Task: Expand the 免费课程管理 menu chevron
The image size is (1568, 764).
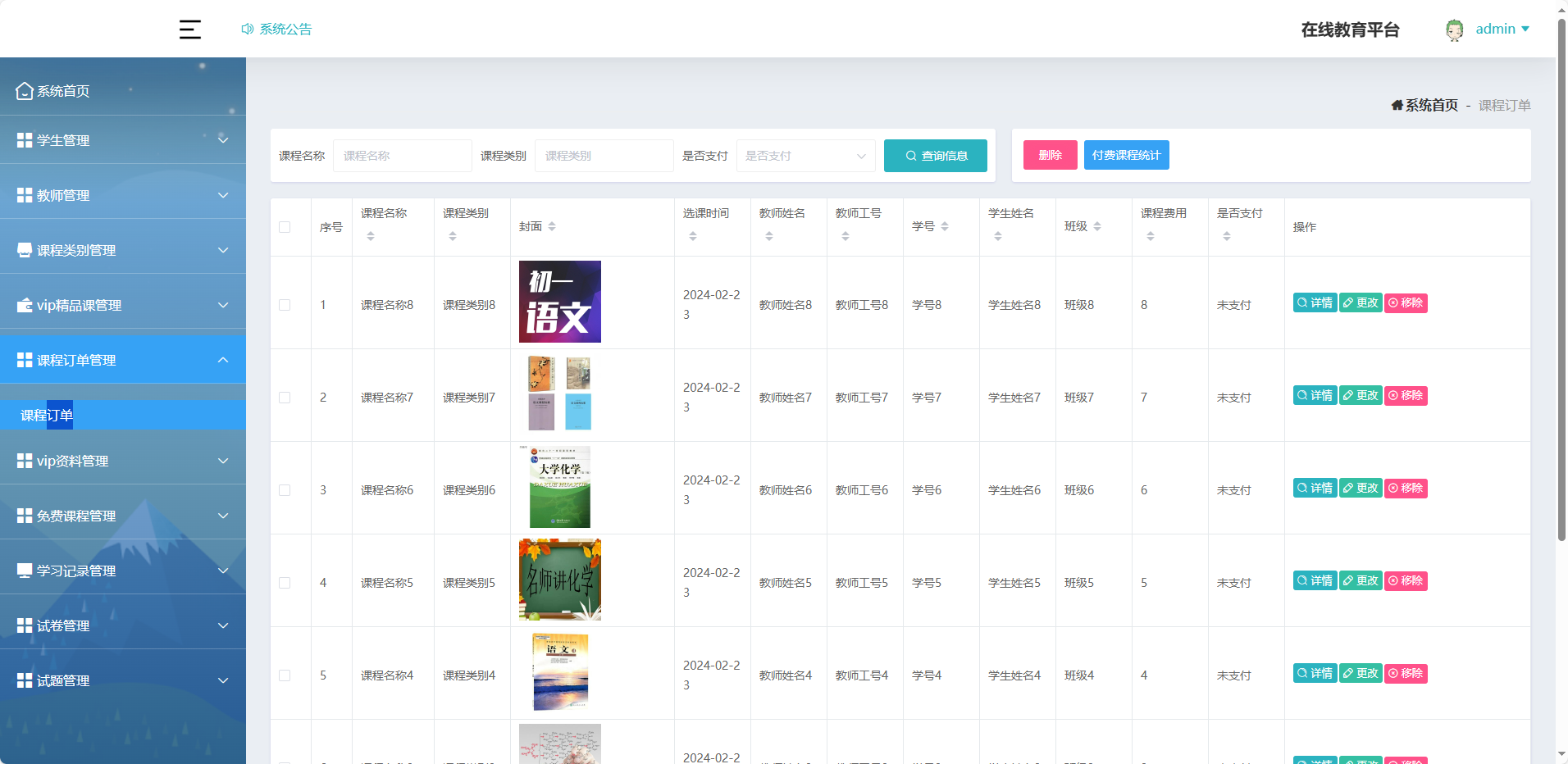Action: (x=223, y=516)
